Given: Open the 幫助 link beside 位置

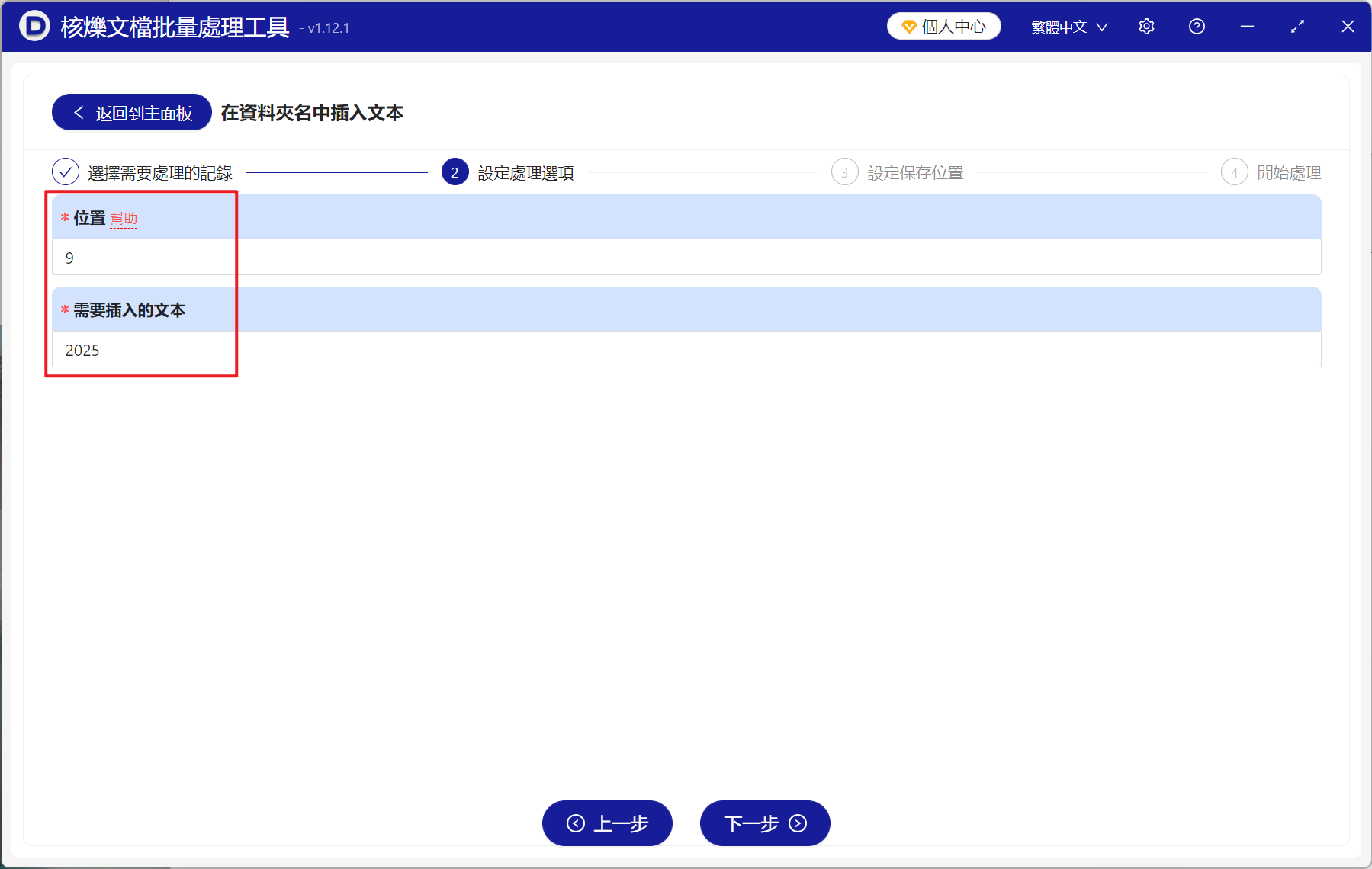Looking at the screenshot, I should (x=124, y=219).
